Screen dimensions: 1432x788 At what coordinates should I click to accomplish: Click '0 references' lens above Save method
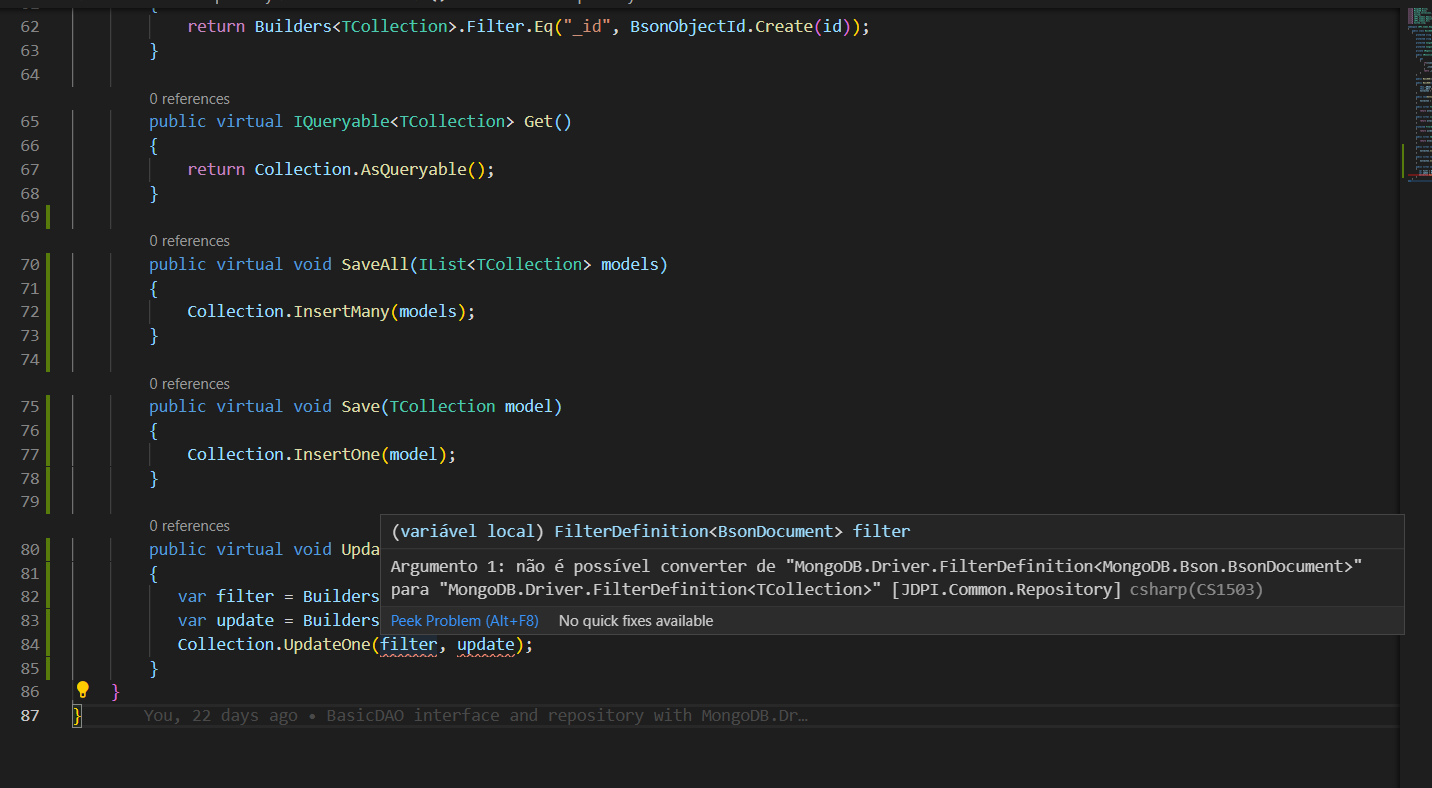pyautogui.click(x=189, y=384)
